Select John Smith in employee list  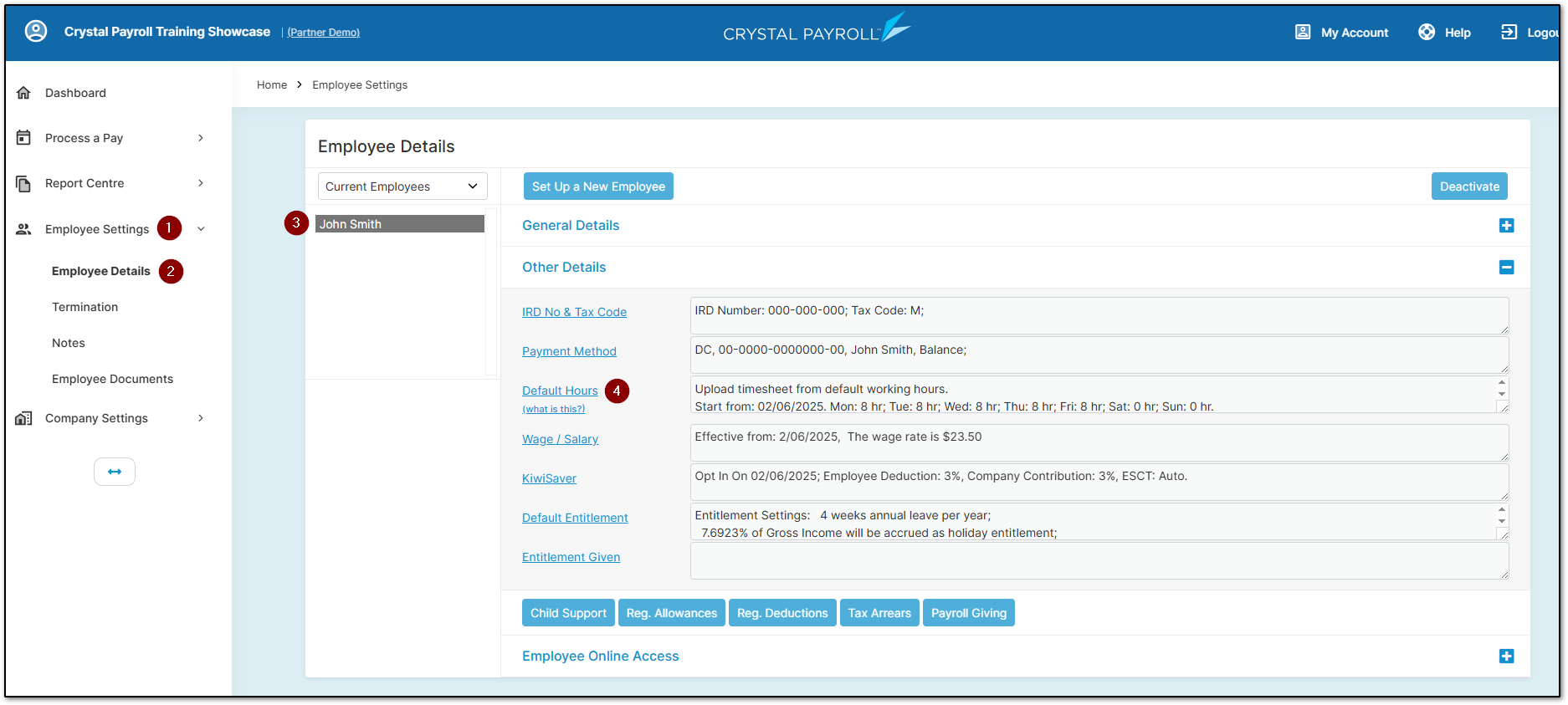coord(400,224)
